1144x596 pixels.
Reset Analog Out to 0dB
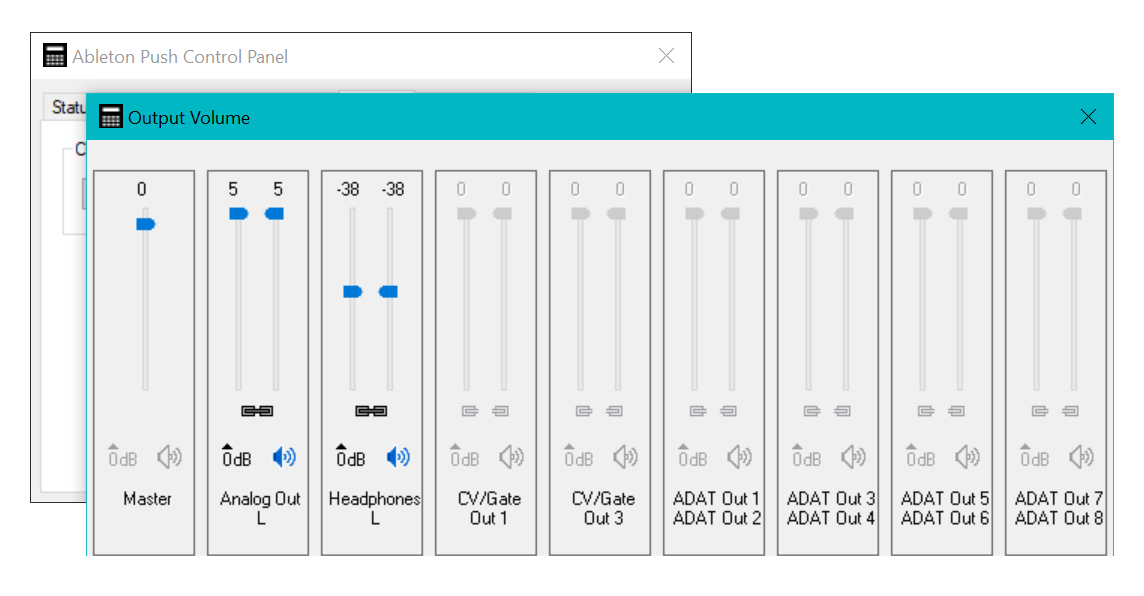236,456
